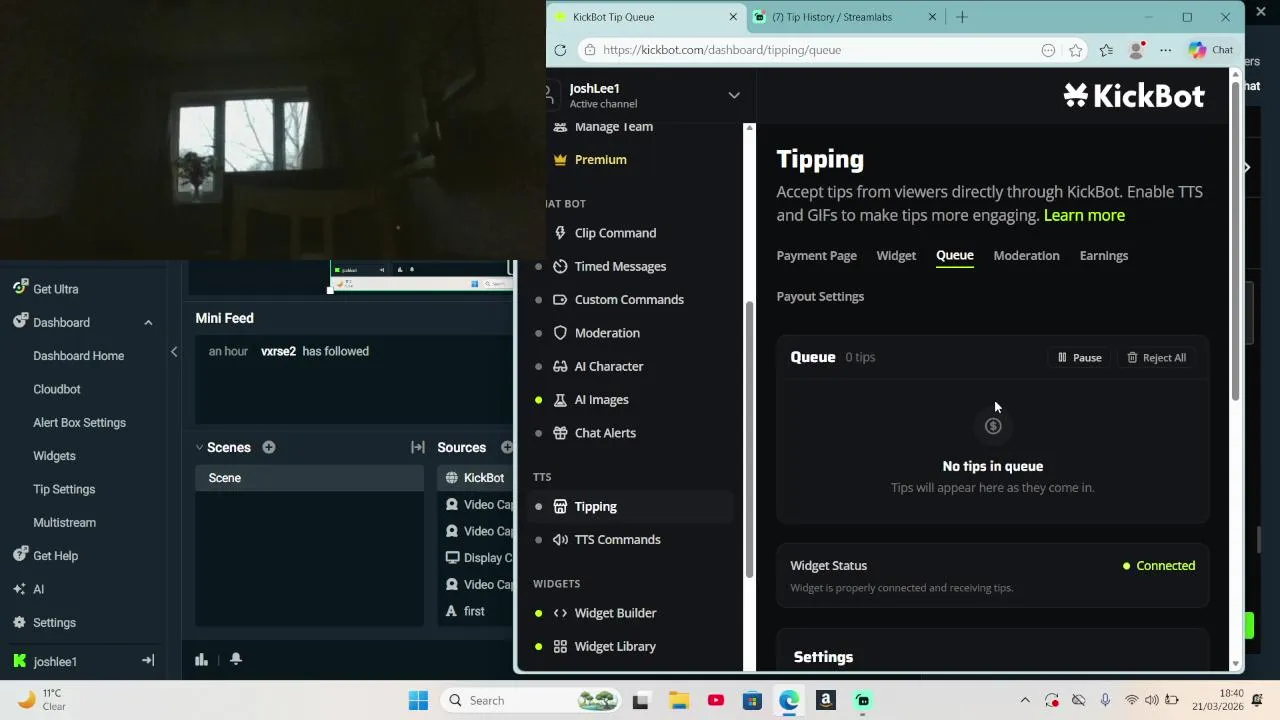Viewport: 1280px width, 720px height.
Task: Open Dashboard Home in Streamlabs
Action: (78, 356)
